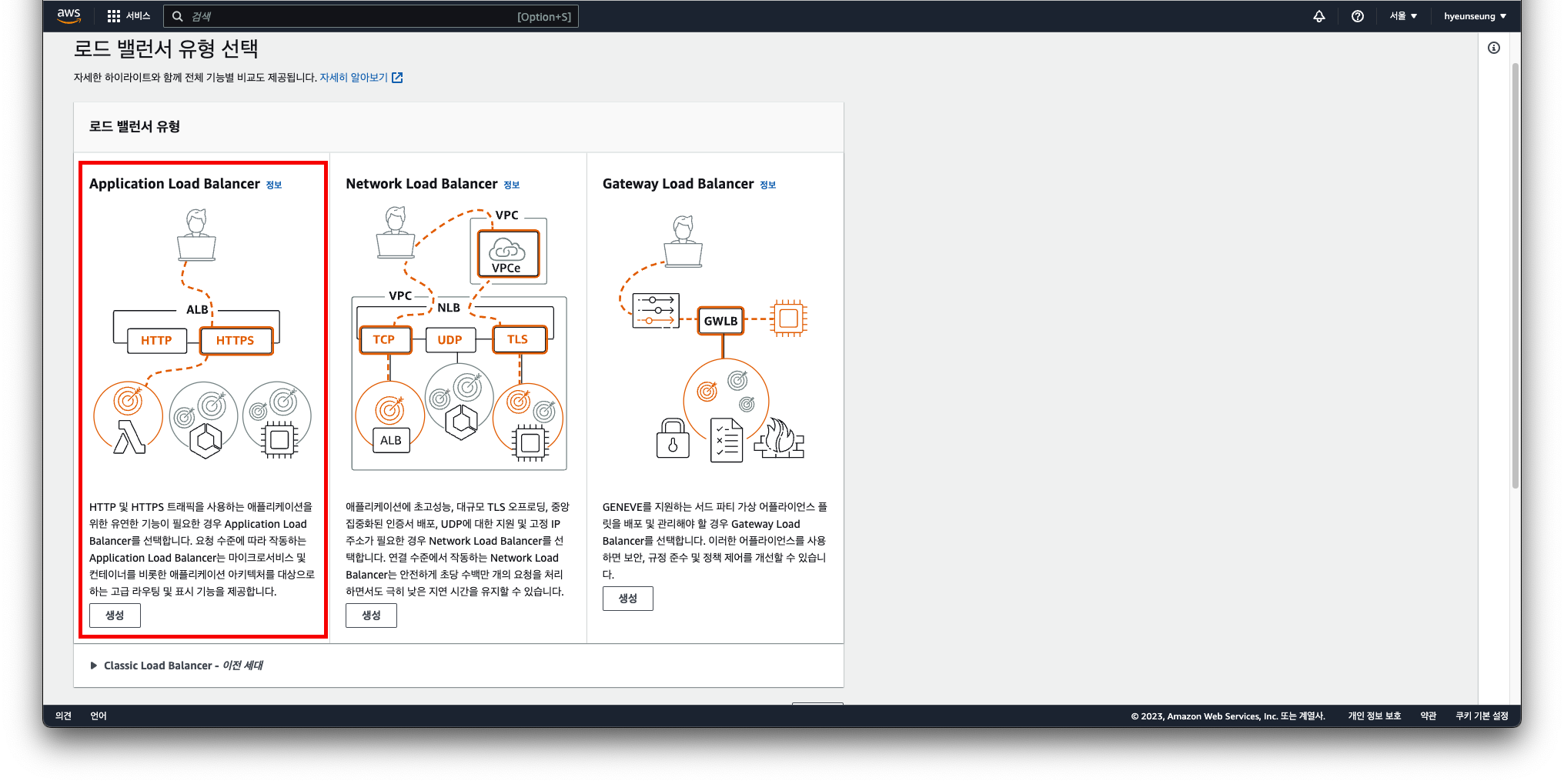Open 개인 정보 보호 in the footer
1564x784 pixels.
coord(1375,716)
